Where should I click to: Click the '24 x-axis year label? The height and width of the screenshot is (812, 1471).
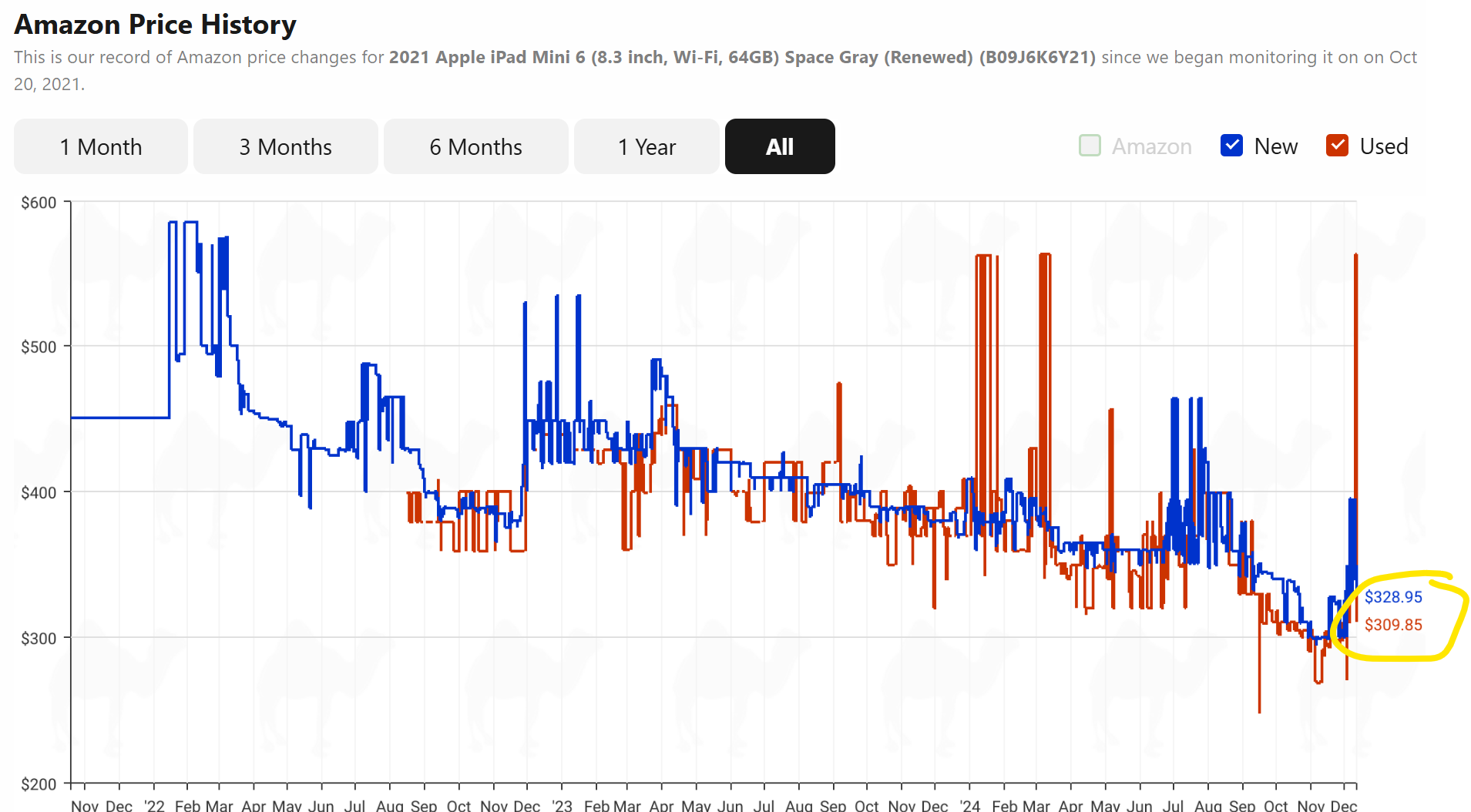point(969,805)
